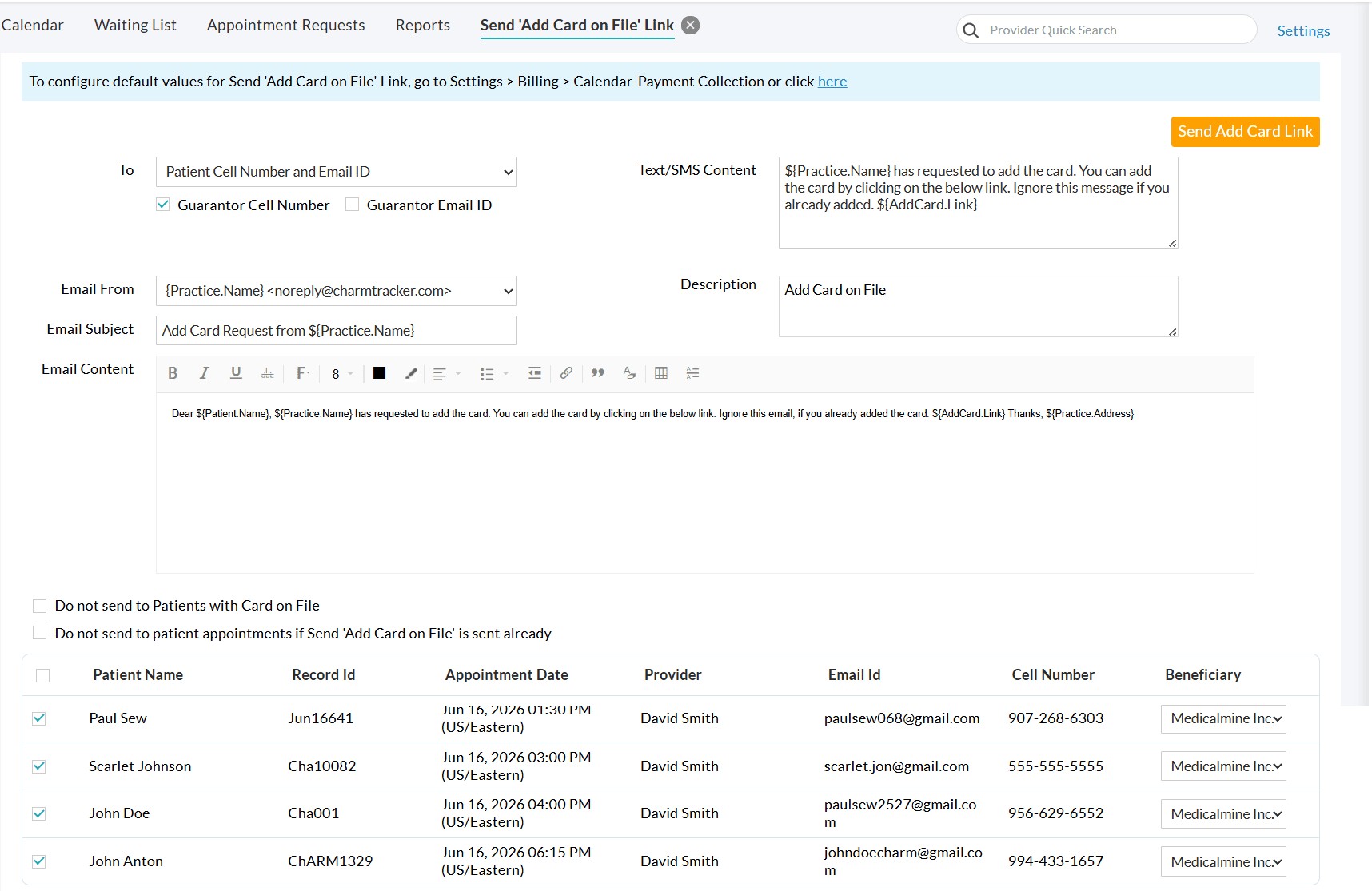Open the Settings link
1372x891 pixels.
pos(1303,31)
